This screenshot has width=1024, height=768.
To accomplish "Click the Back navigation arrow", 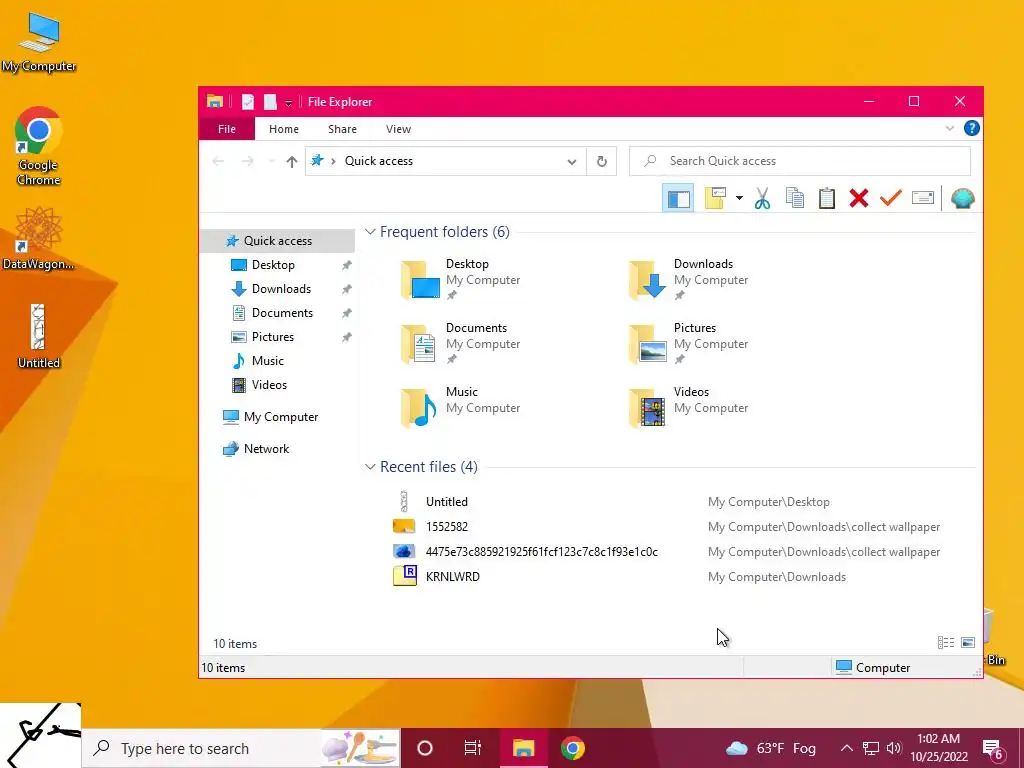I will pos(218,161).
